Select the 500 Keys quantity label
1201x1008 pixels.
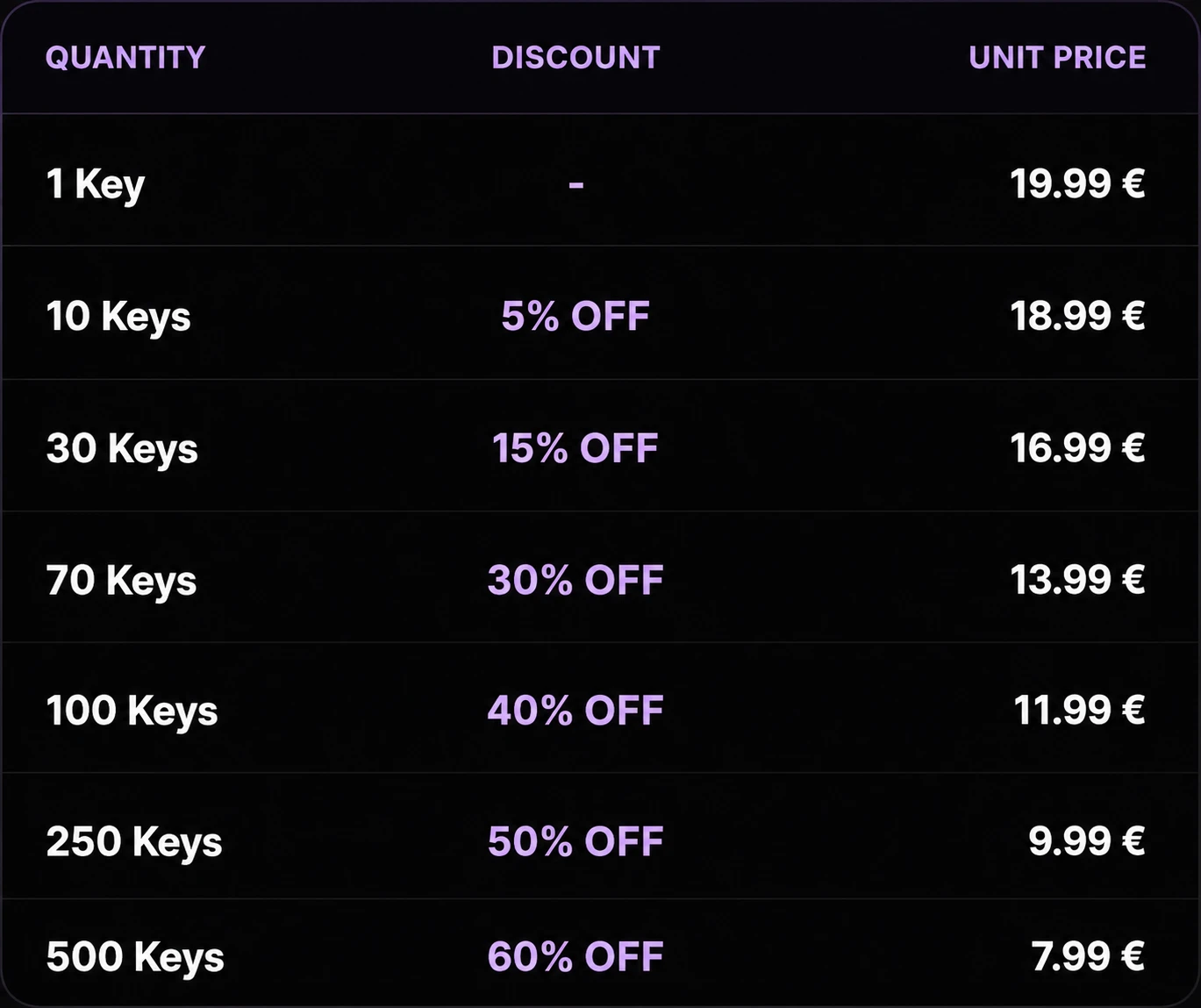click(135, 957)
